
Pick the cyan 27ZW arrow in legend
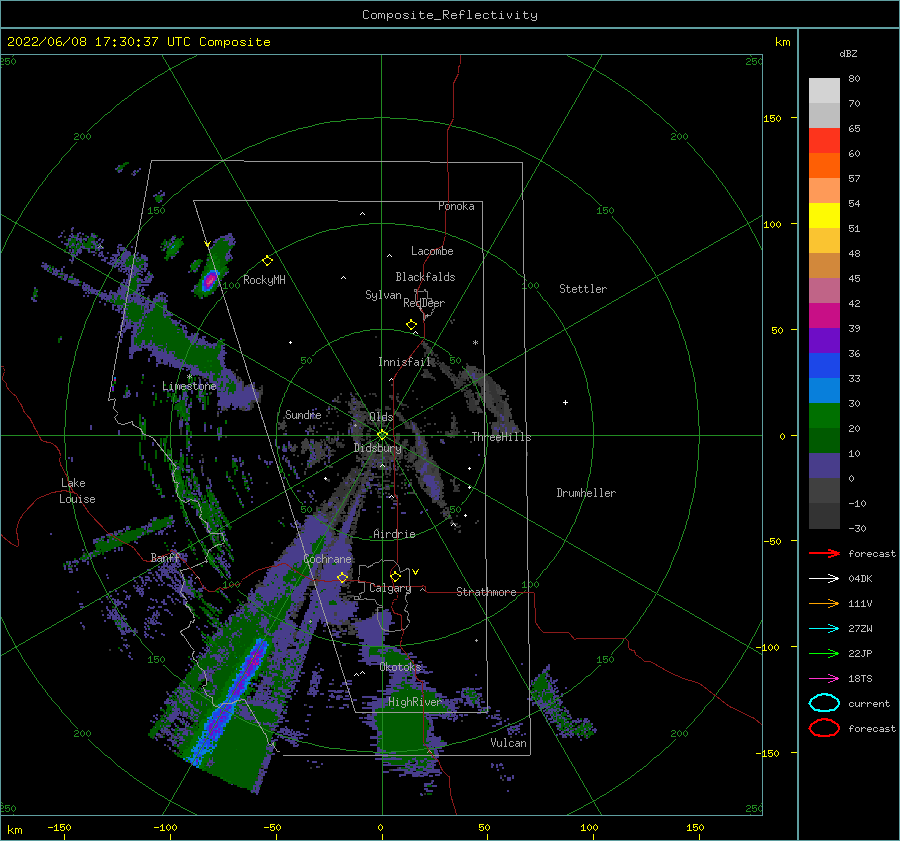click(x=824, y=628)
